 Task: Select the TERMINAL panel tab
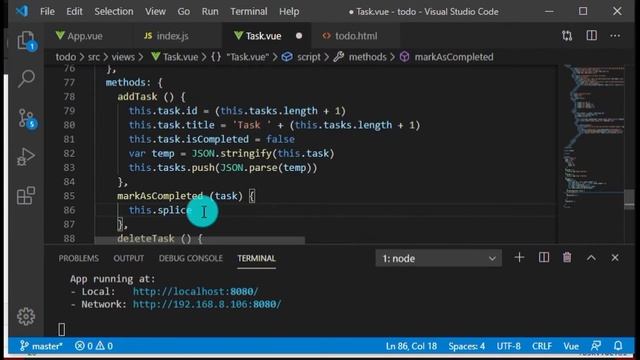256,258
